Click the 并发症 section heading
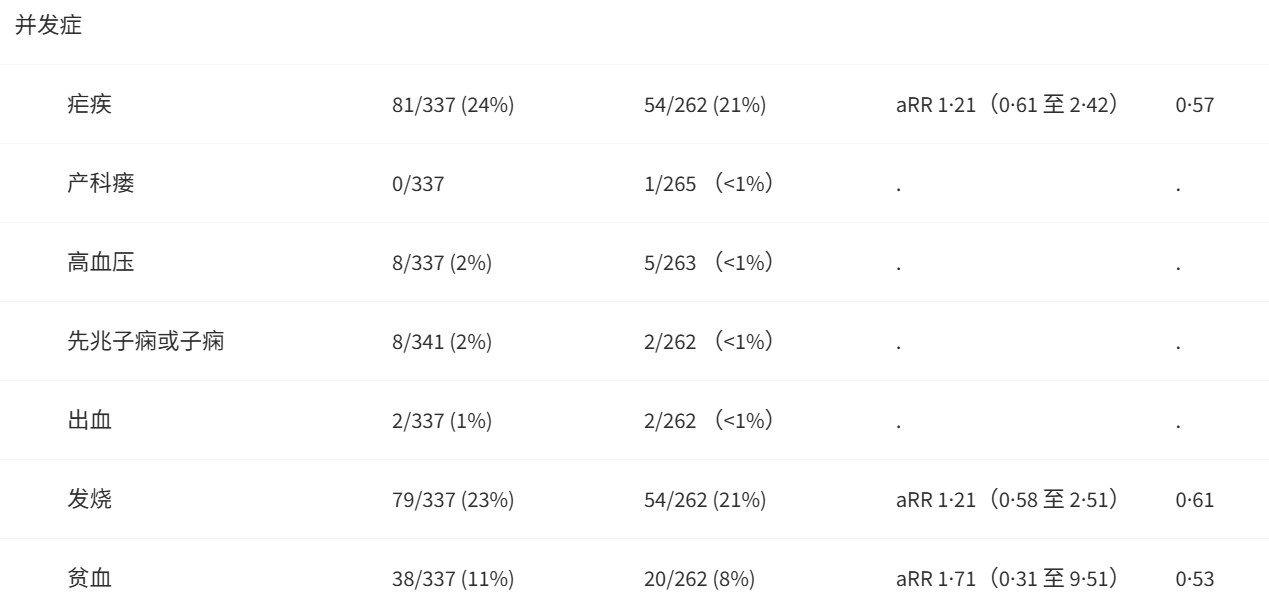Screen dimensions: 1269x601 [x=48, y=27]
